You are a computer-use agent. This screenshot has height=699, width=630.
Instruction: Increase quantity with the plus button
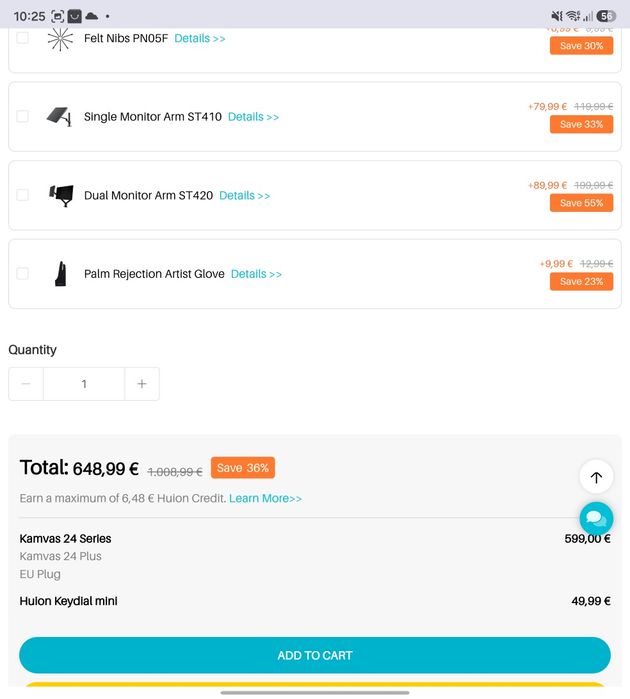click(x=142, y=384)
